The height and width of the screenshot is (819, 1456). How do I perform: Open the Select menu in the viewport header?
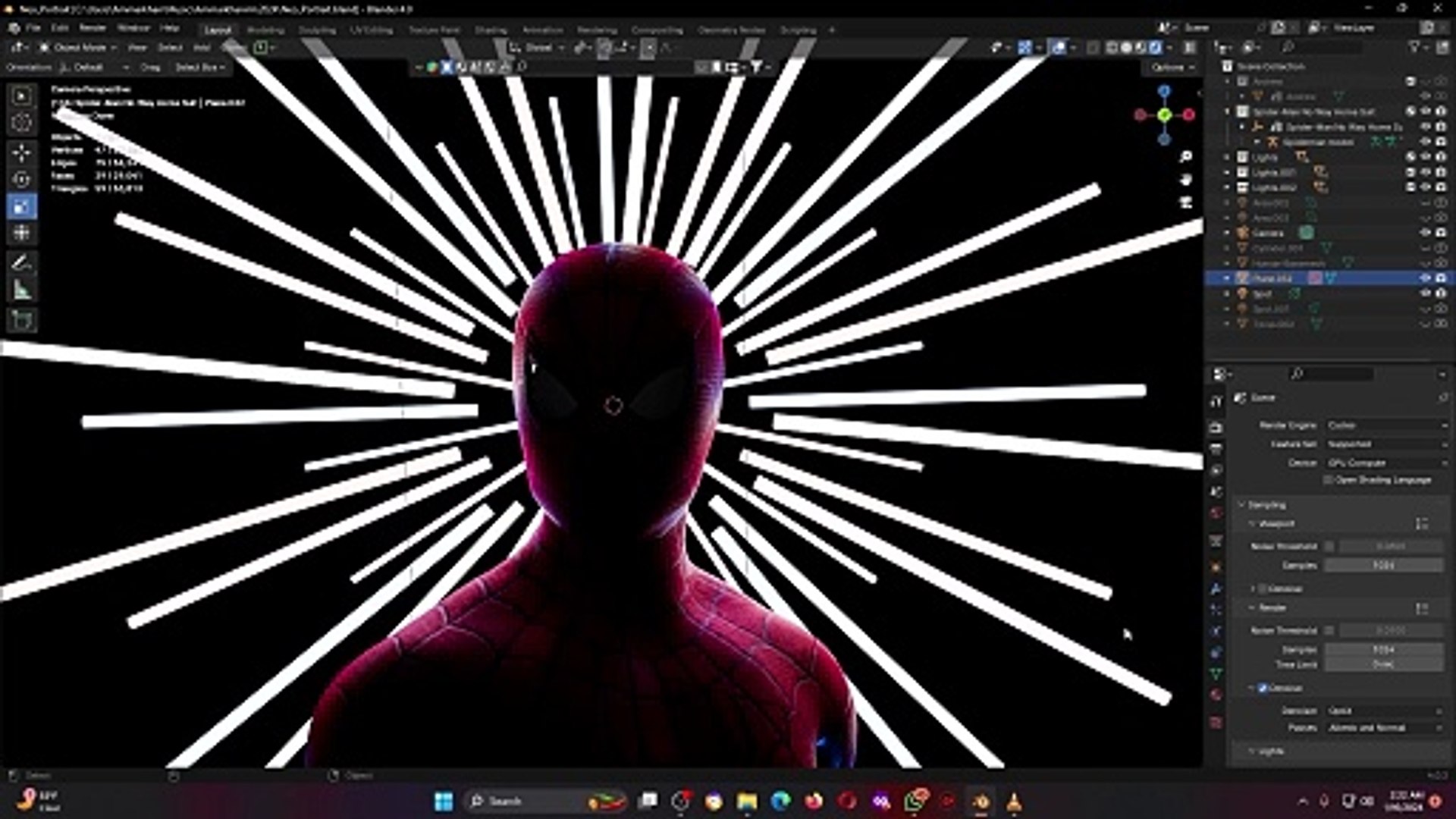coord(170,47)
